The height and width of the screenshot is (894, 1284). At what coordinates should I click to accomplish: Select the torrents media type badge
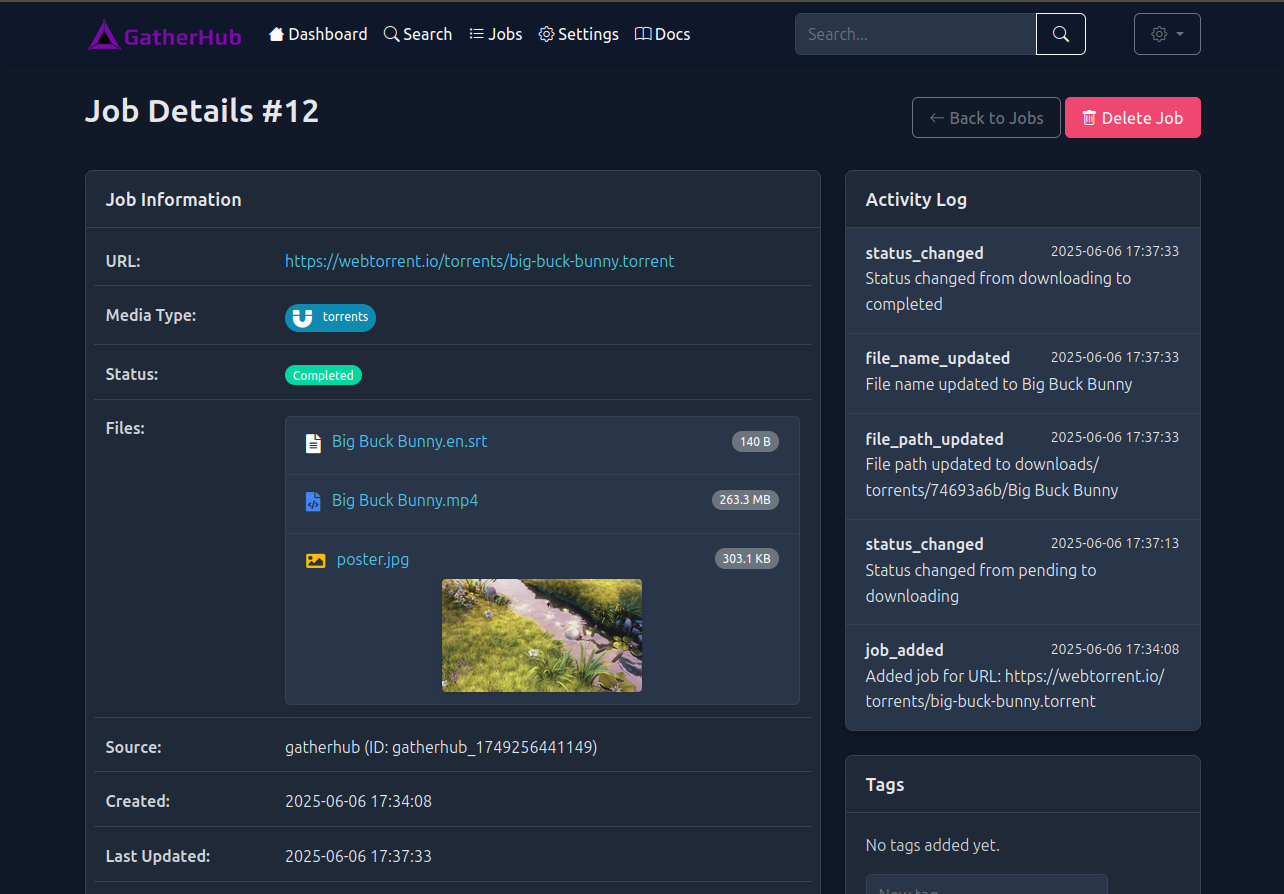(330, 317)
